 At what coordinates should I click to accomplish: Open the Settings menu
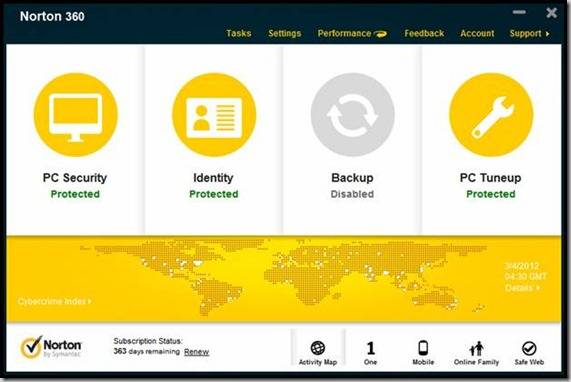[284, 34]
